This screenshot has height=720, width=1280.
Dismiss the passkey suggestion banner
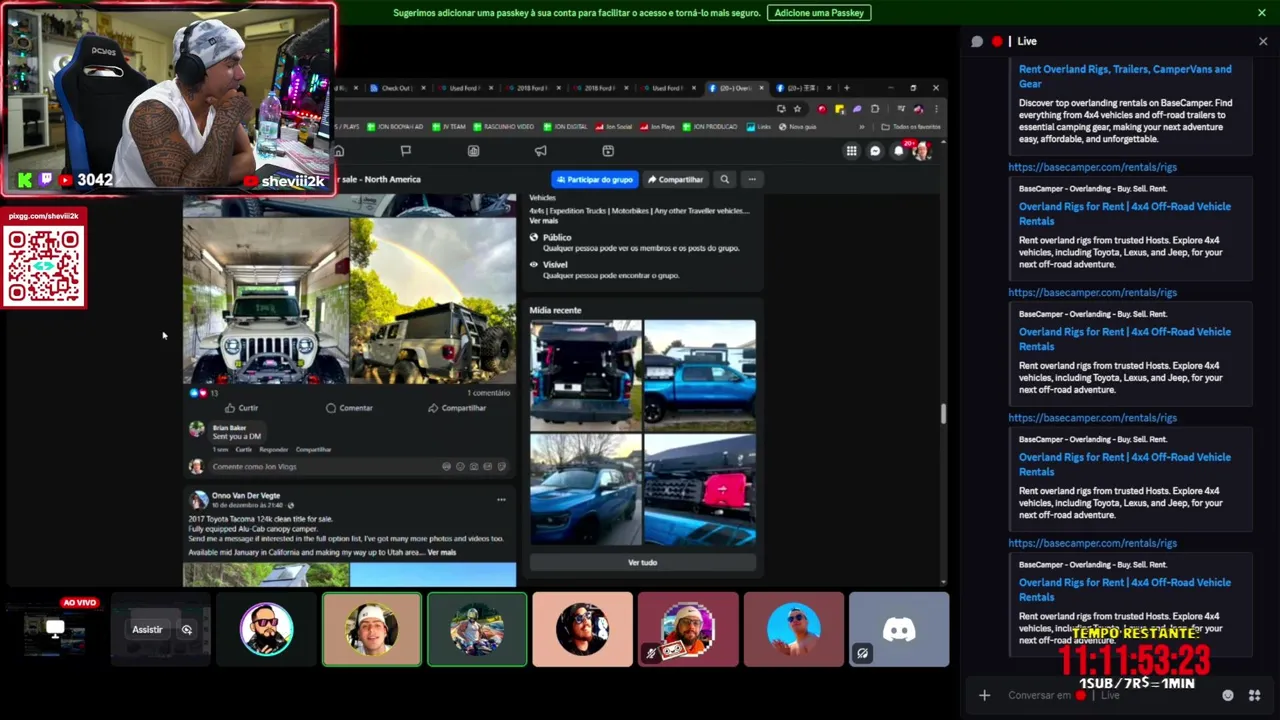[x=1262, y=13]
